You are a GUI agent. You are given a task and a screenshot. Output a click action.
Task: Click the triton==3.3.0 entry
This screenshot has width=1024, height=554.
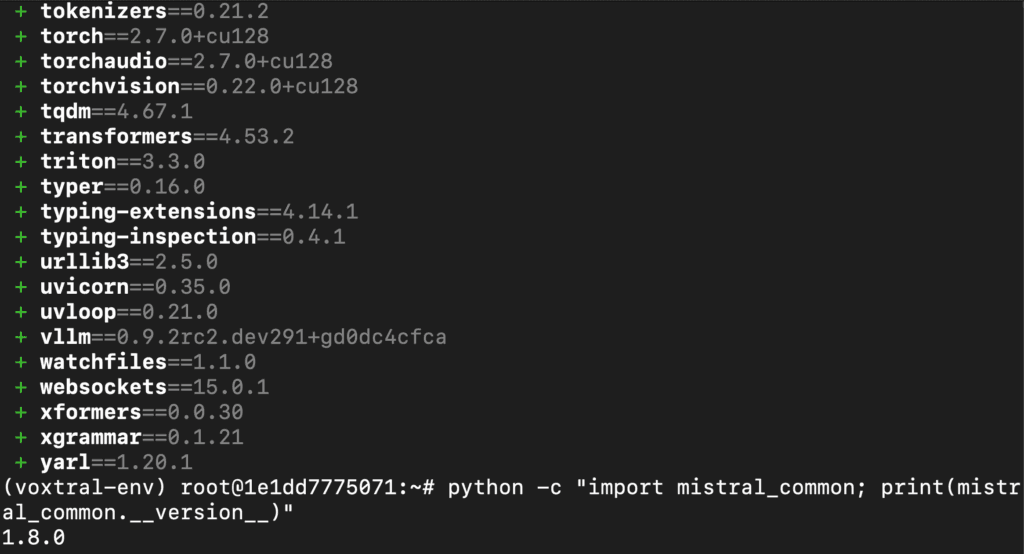tap(123, 161)
